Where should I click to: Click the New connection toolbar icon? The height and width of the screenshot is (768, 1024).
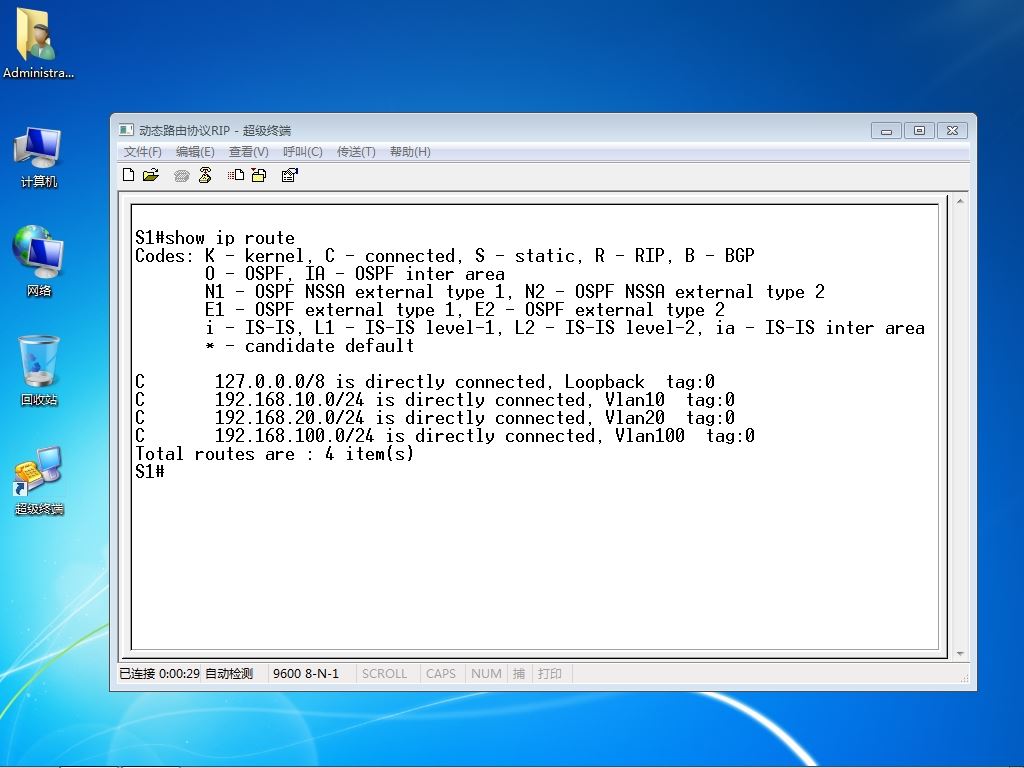129,175
